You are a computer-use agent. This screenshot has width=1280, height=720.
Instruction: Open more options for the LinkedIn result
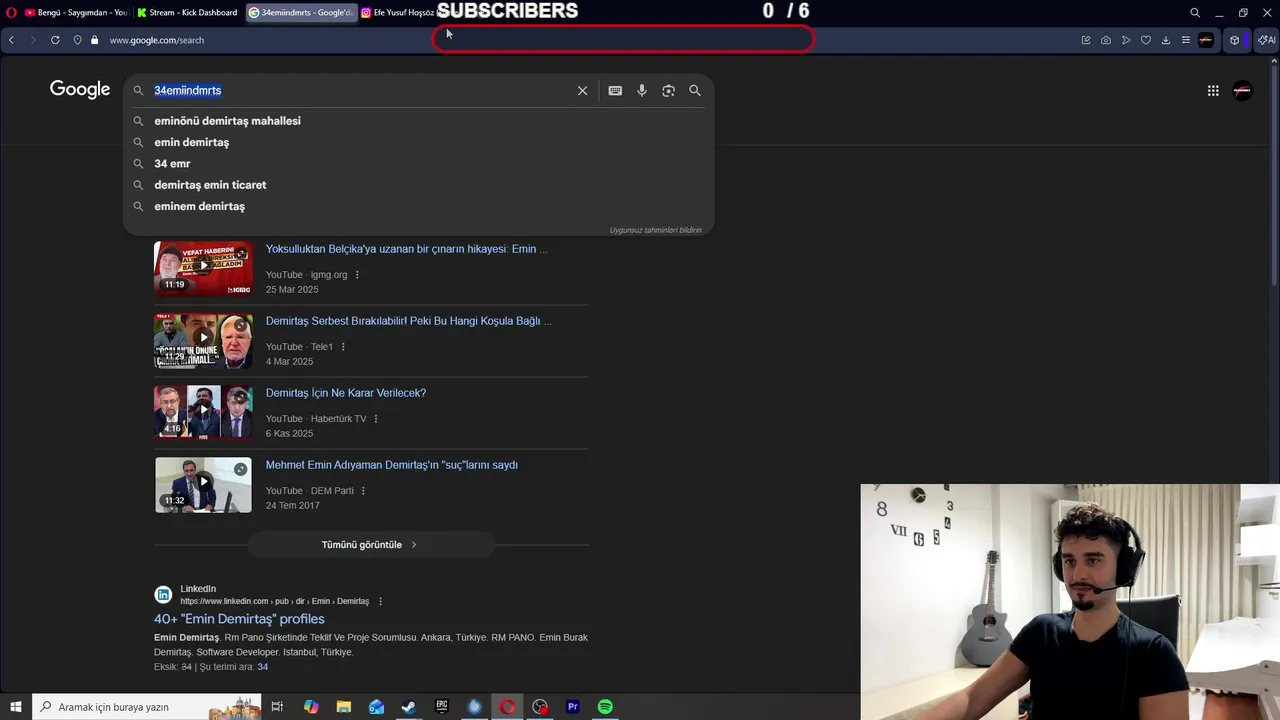[x=380, y=601]
